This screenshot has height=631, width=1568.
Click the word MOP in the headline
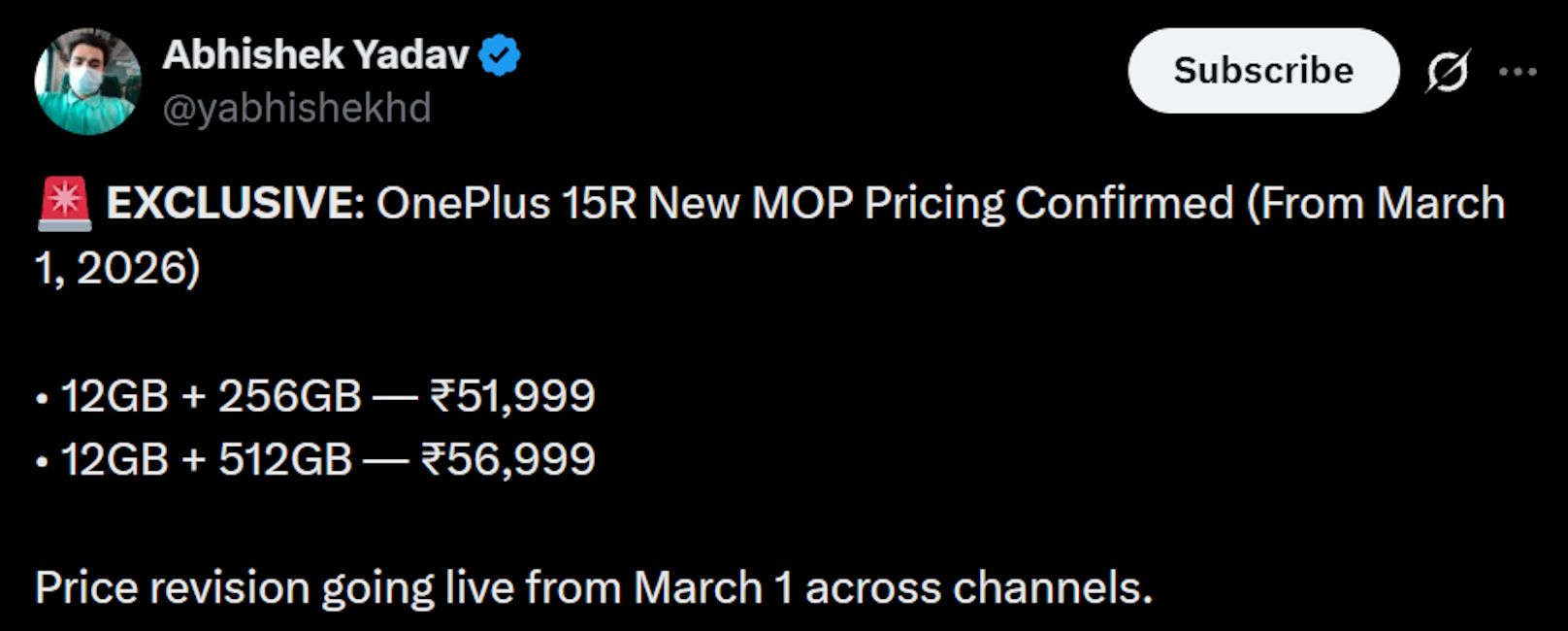802,204
